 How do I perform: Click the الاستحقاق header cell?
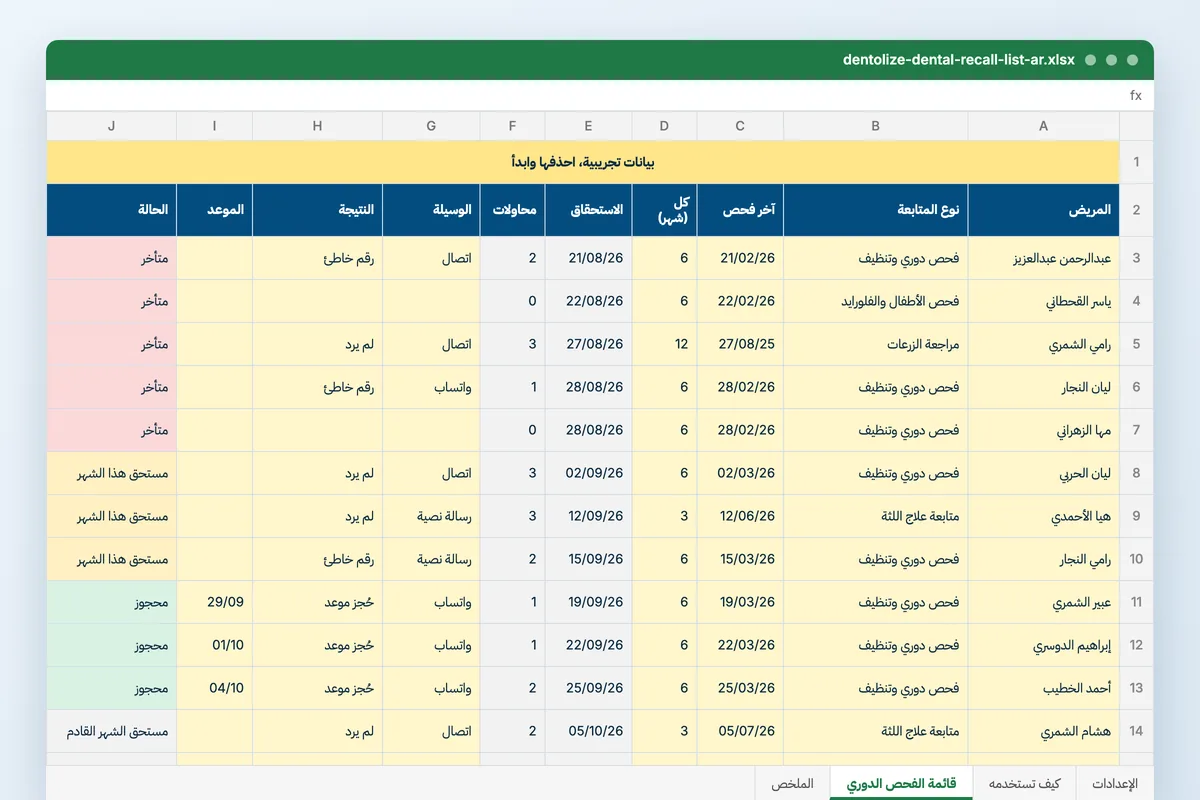coord(588,210)
